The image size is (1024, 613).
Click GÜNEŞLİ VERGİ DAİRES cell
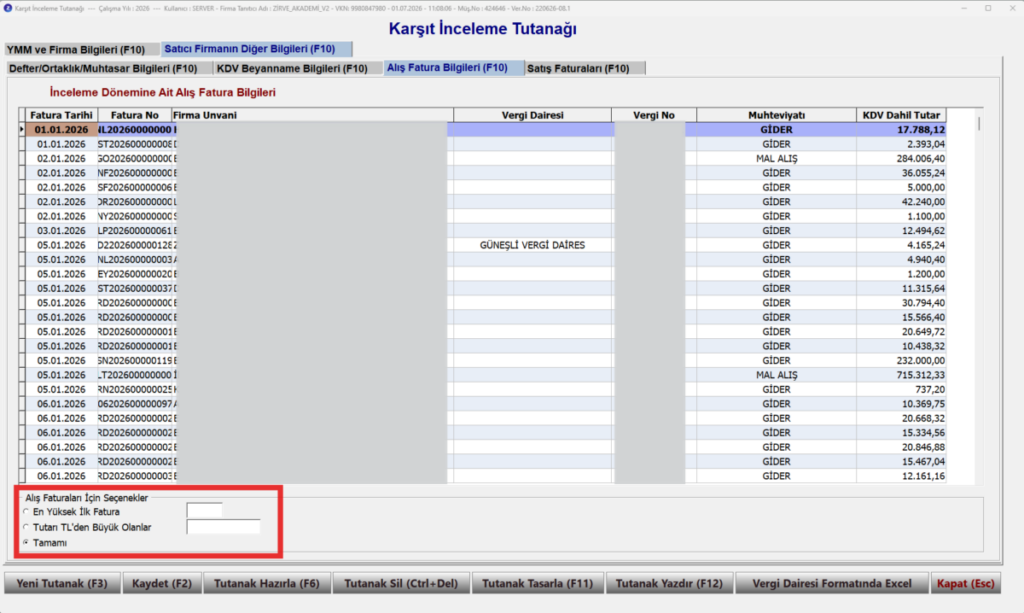click(x=532, y=245)
